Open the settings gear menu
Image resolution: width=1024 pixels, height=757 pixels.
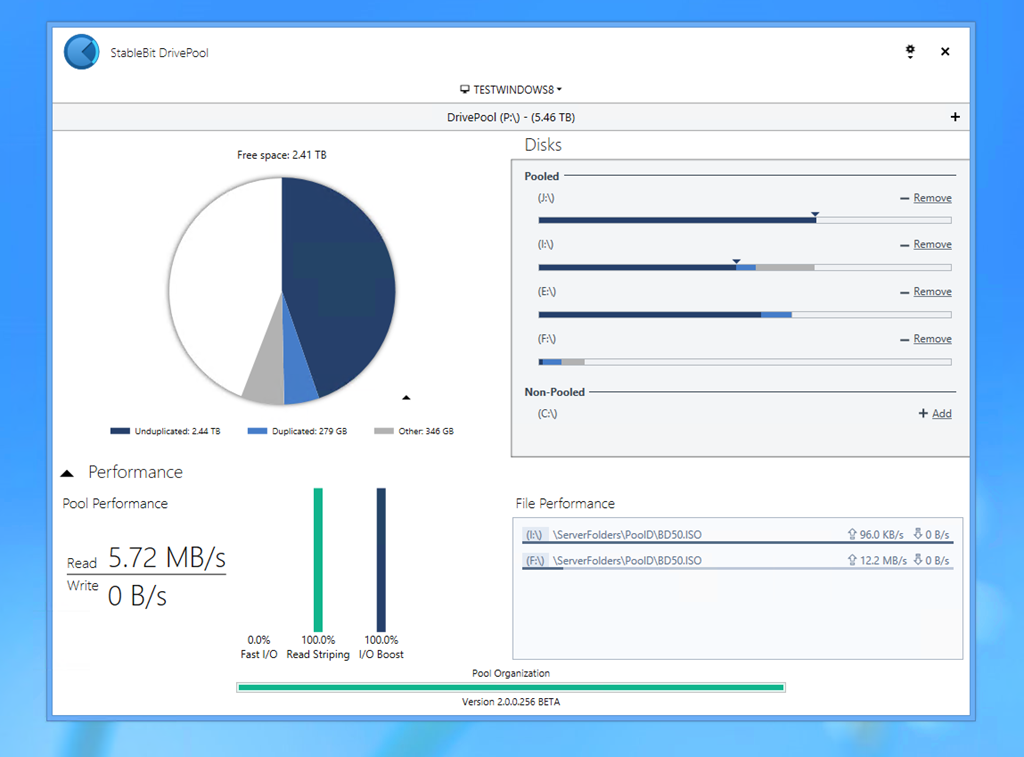(910, 52)
